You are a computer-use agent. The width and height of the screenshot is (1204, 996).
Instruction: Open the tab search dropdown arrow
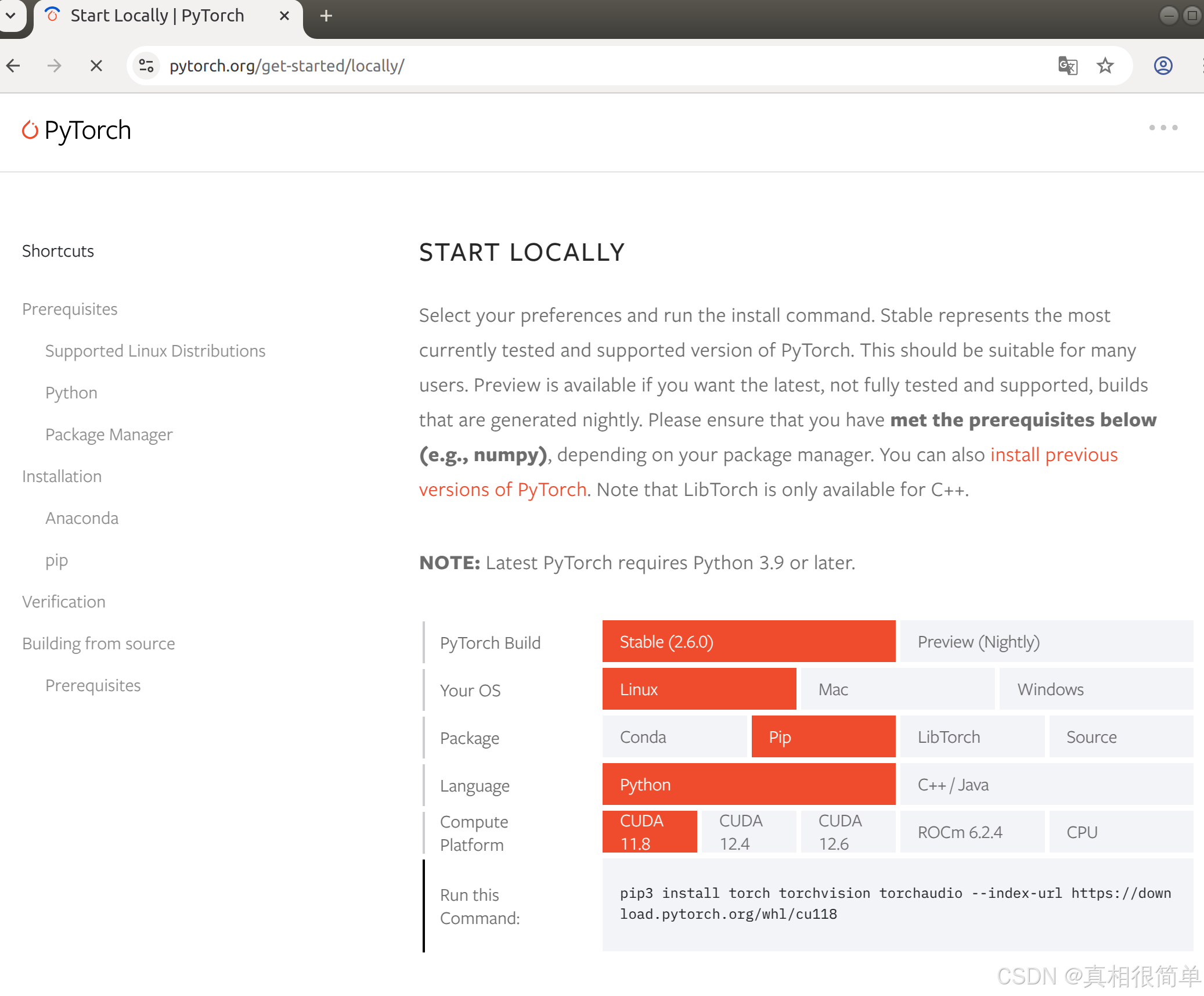pyautogui.click(x=10, y=16)
